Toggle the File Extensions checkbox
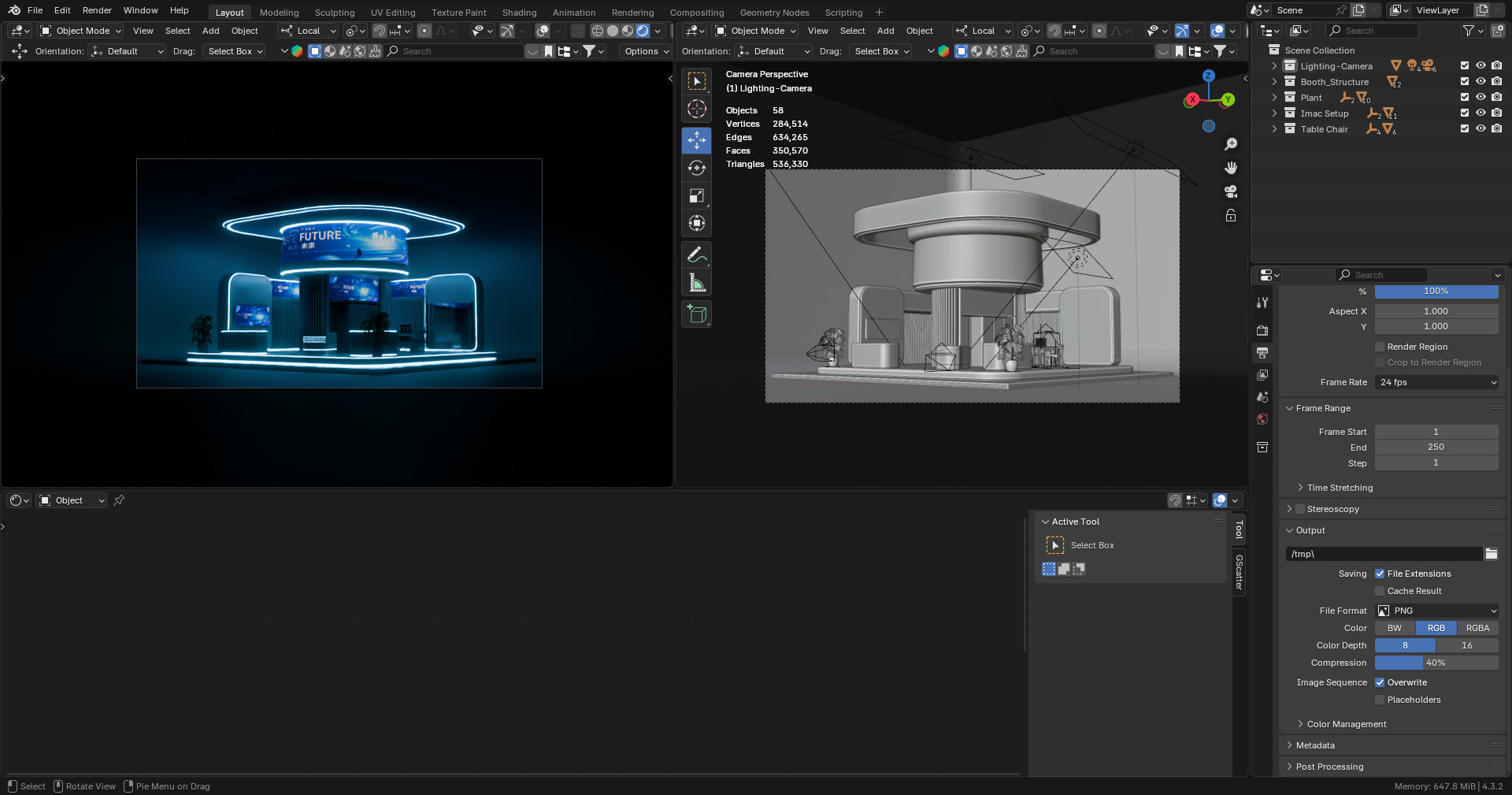The image size is (1512, 795). point(1380,574)
